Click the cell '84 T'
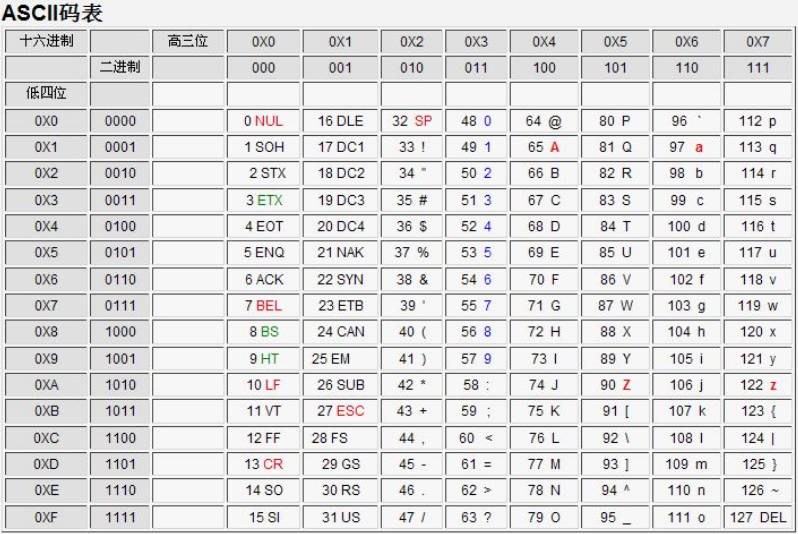 (615, 226)
